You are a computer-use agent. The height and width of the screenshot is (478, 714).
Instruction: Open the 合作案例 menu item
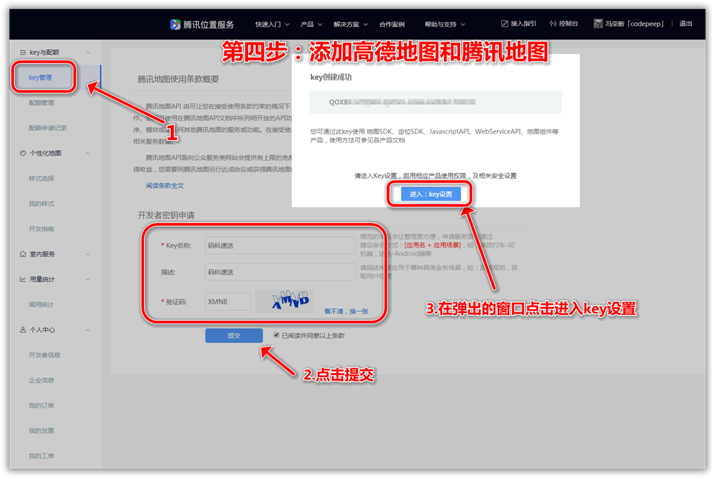click(x=392, y=24)
